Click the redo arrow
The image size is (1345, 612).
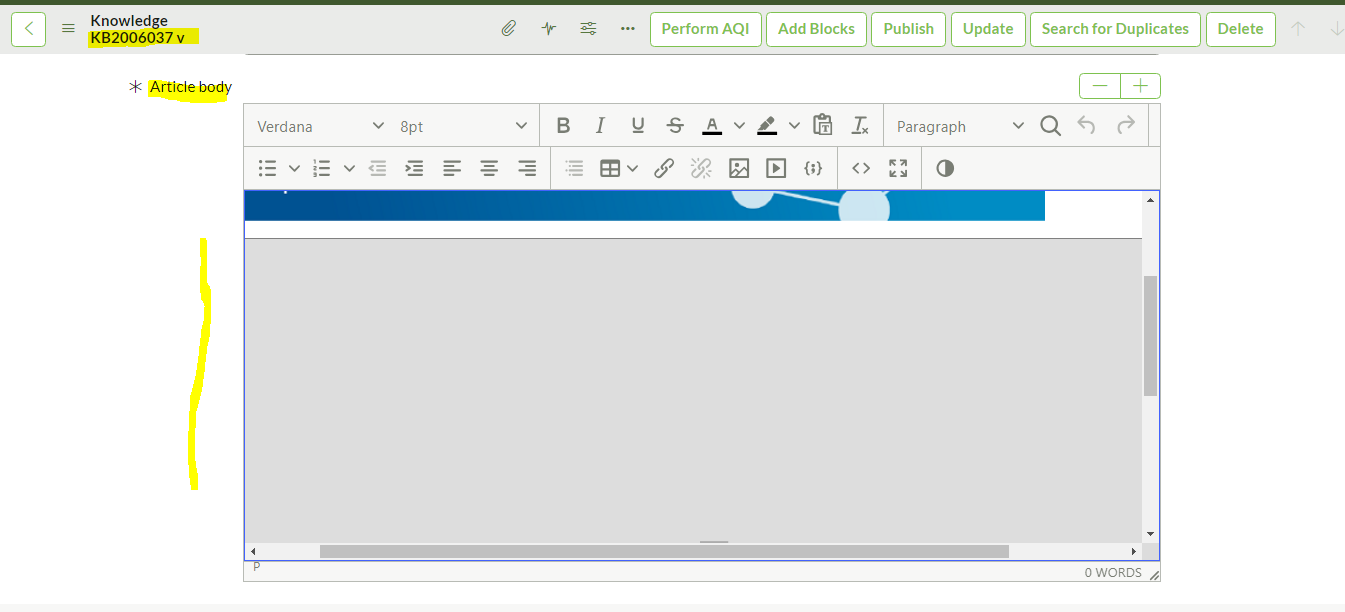coord(1125,126)
